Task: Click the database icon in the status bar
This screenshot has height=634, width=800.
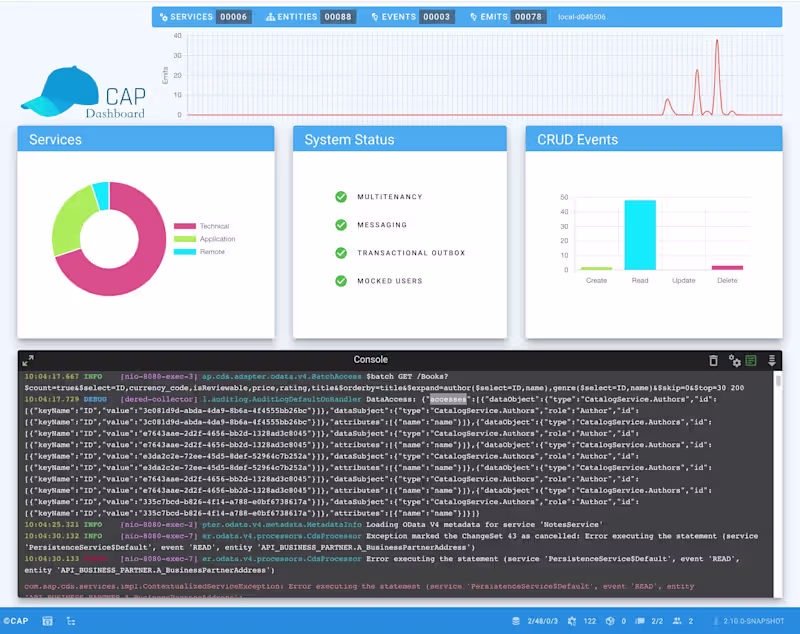Action: 516,620
